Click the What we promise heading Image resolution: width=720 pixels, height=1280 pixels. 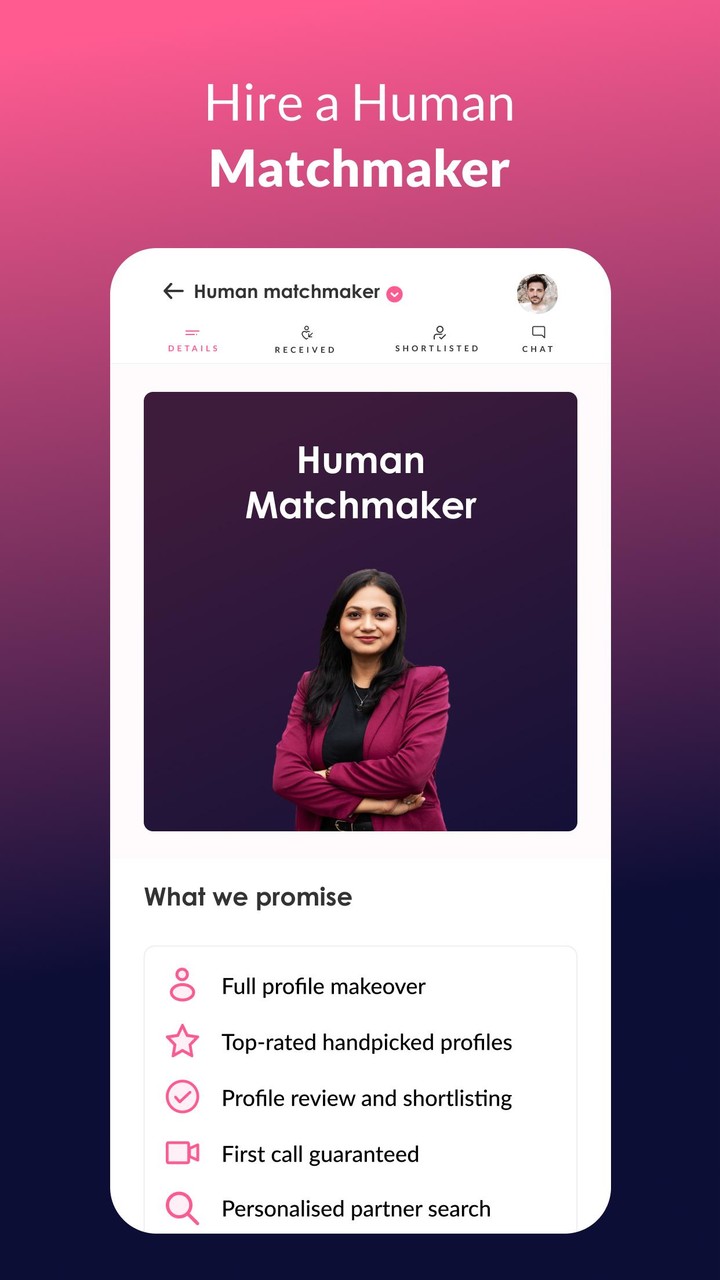pyautogui.click(x=248, y=897)
